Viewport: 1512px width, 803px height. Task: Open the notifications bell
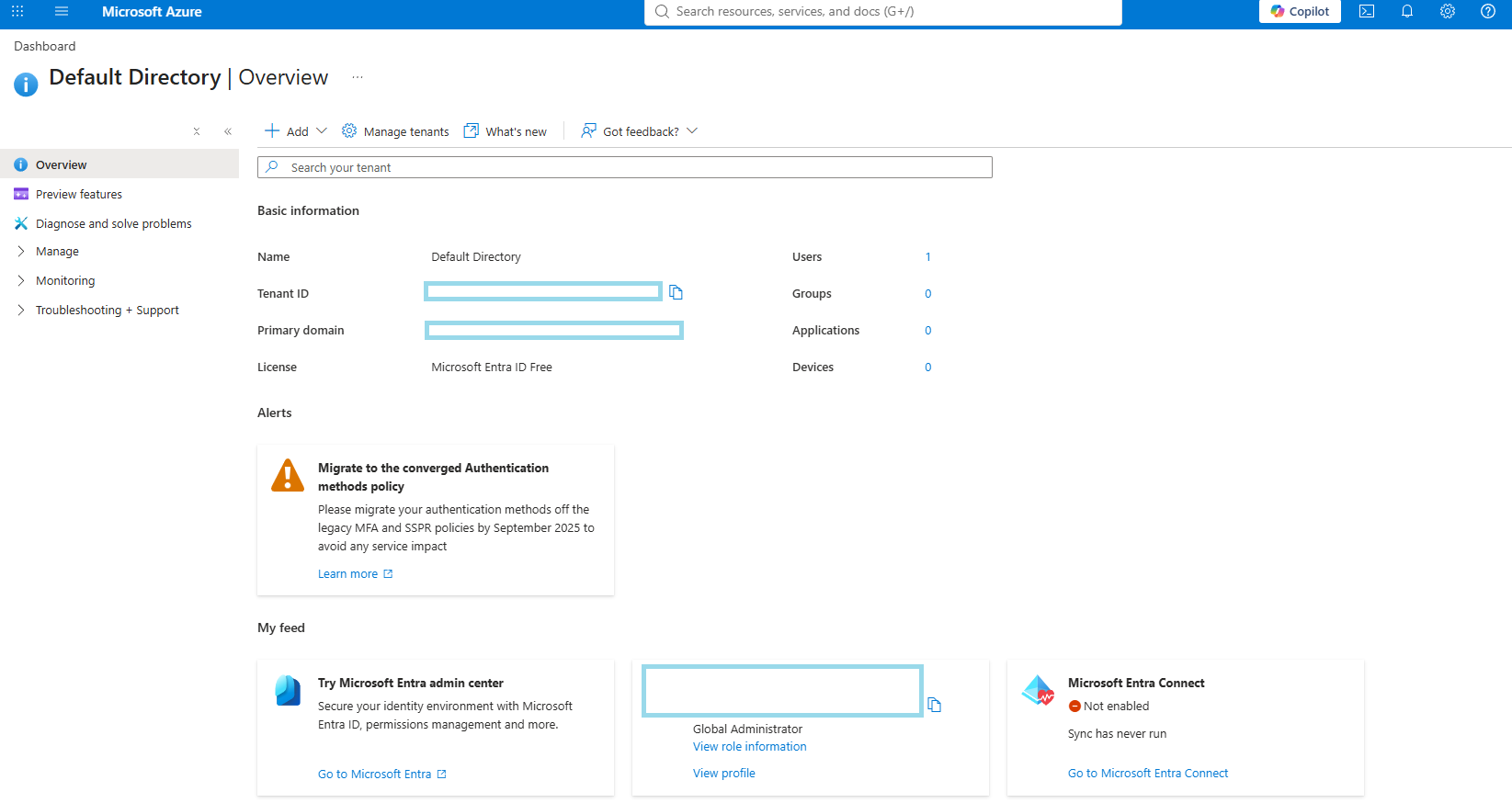1407,11
